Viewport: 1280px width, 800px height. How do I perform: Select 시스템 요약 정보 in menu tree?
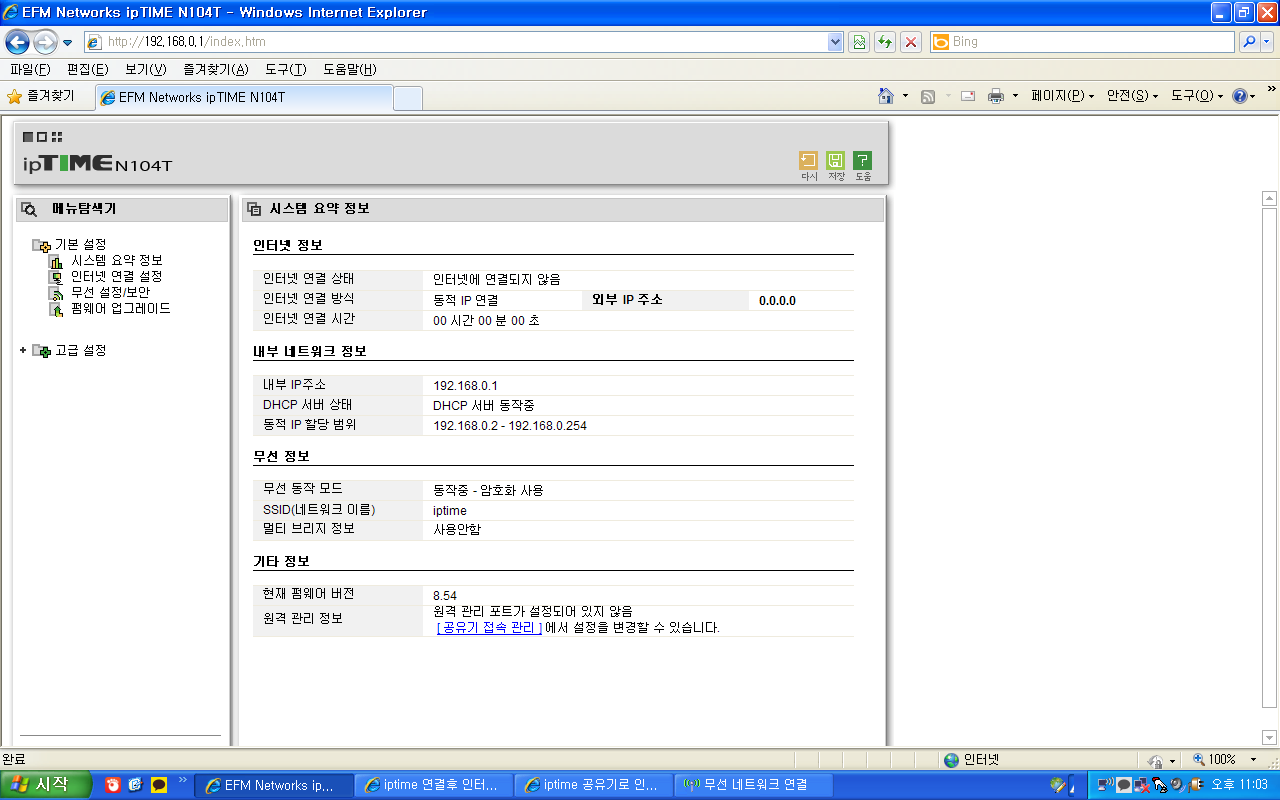pos(116,260)
